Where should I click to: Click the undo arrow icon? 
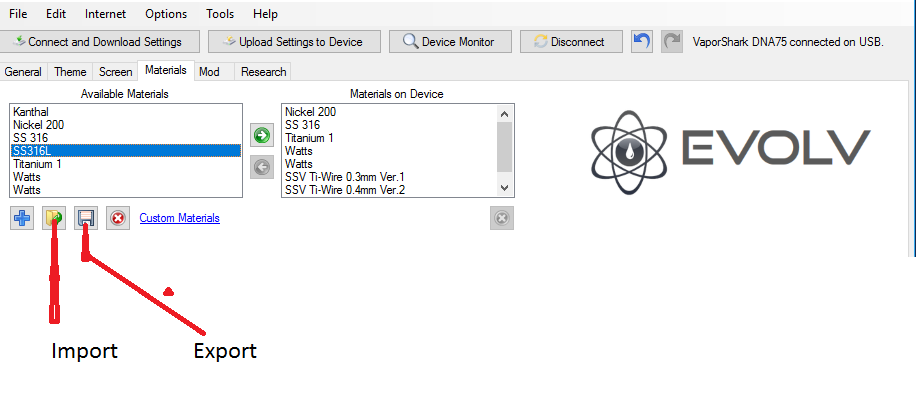coord(643,42)
